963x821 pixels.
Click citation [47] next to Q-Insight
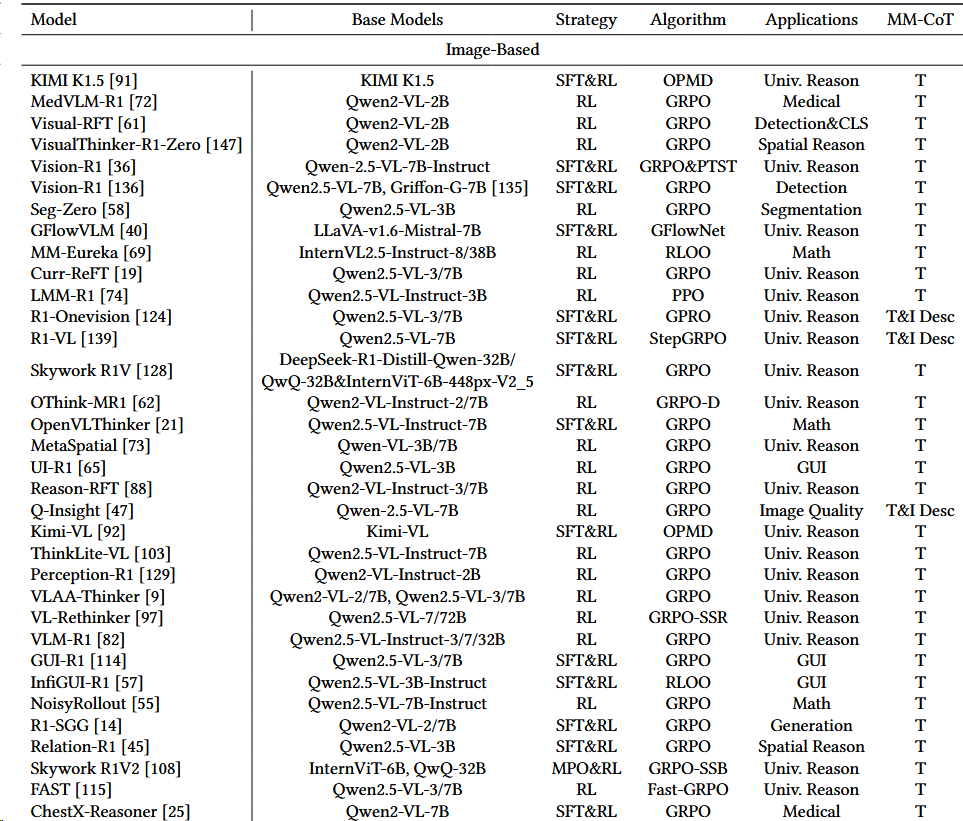click(x=118, y=511)
